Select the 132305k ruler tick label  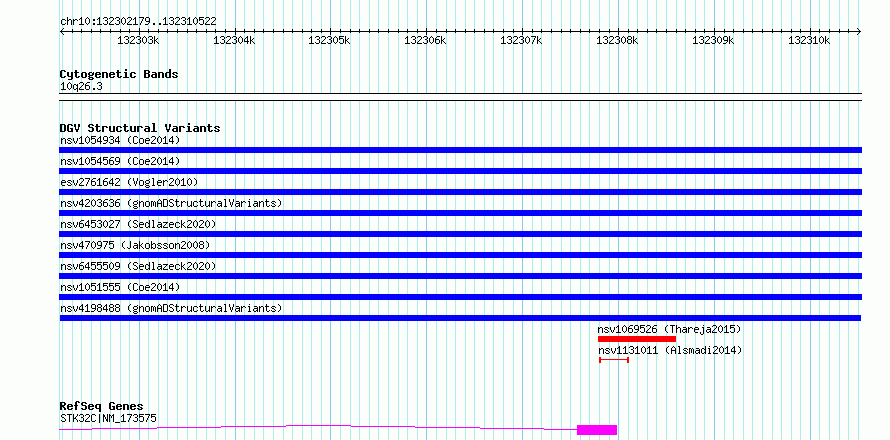(x=330, y=40)
